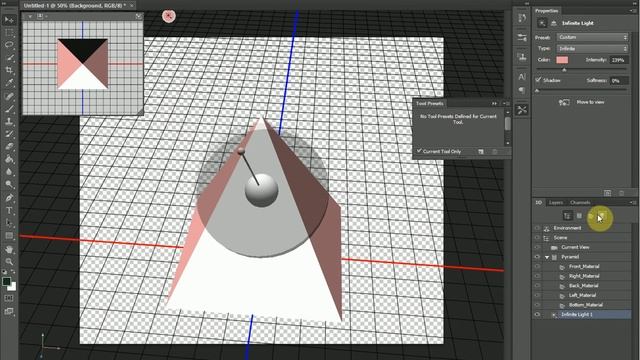Image resolution: width=640 pixels, height=360 pixels.
Task: Select the Eraser tool
Action: point(9,147)
